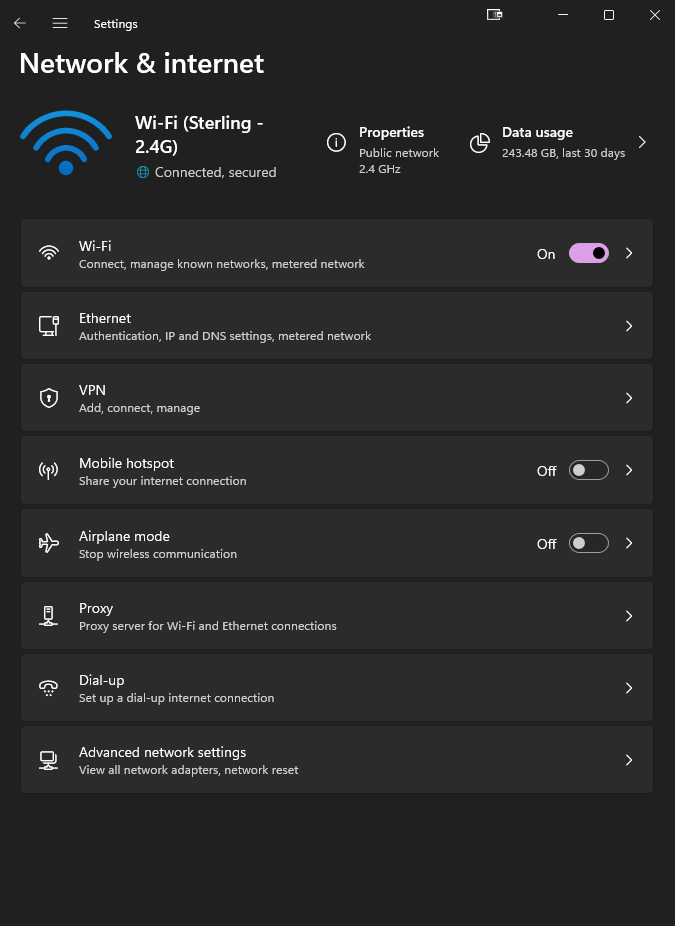Turn off the Wi-Fi toggle
The height and width of the screenshot is (926, 675).
(x=588, y=254)
